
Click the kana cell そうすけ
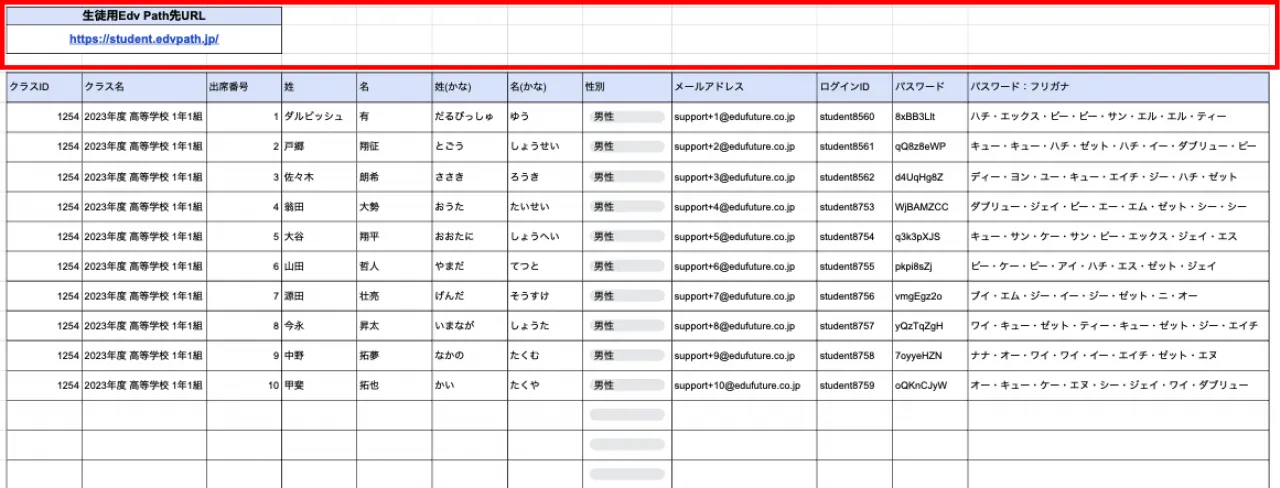[x=544, y=296]
